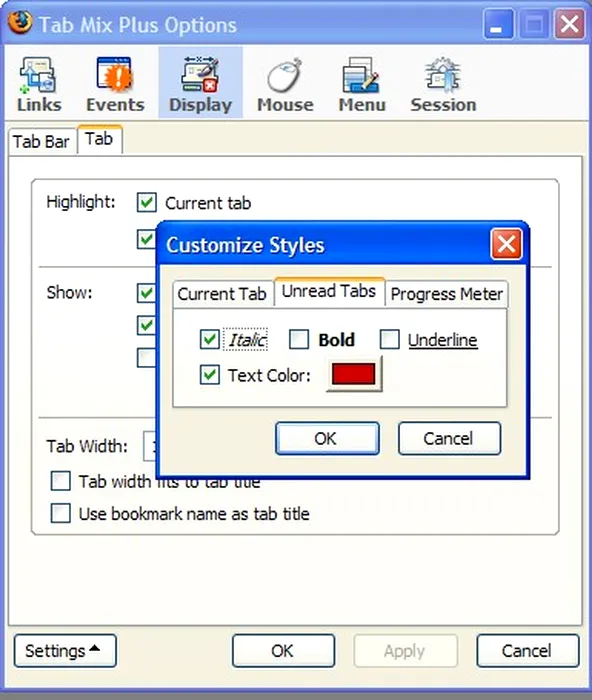The image size is (592, 700).
Task: Click Cancel in Customize Styles dialog
Action: pos(449,438)
